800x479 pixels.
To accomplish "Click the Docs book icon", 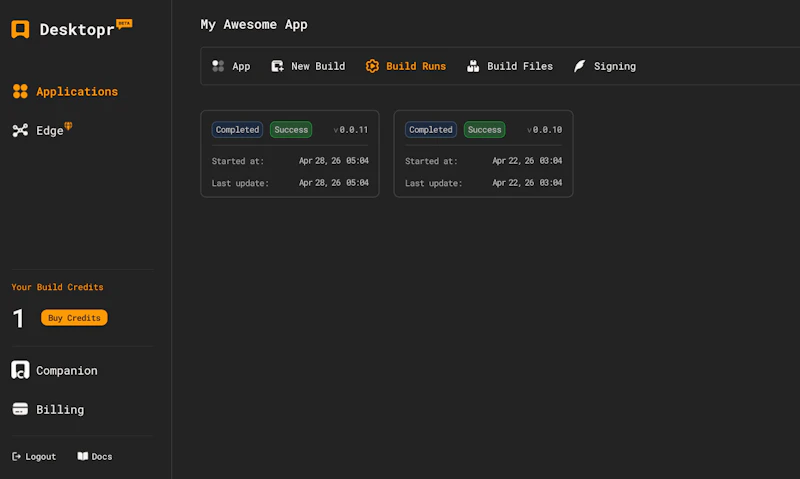I will [83, 456].
